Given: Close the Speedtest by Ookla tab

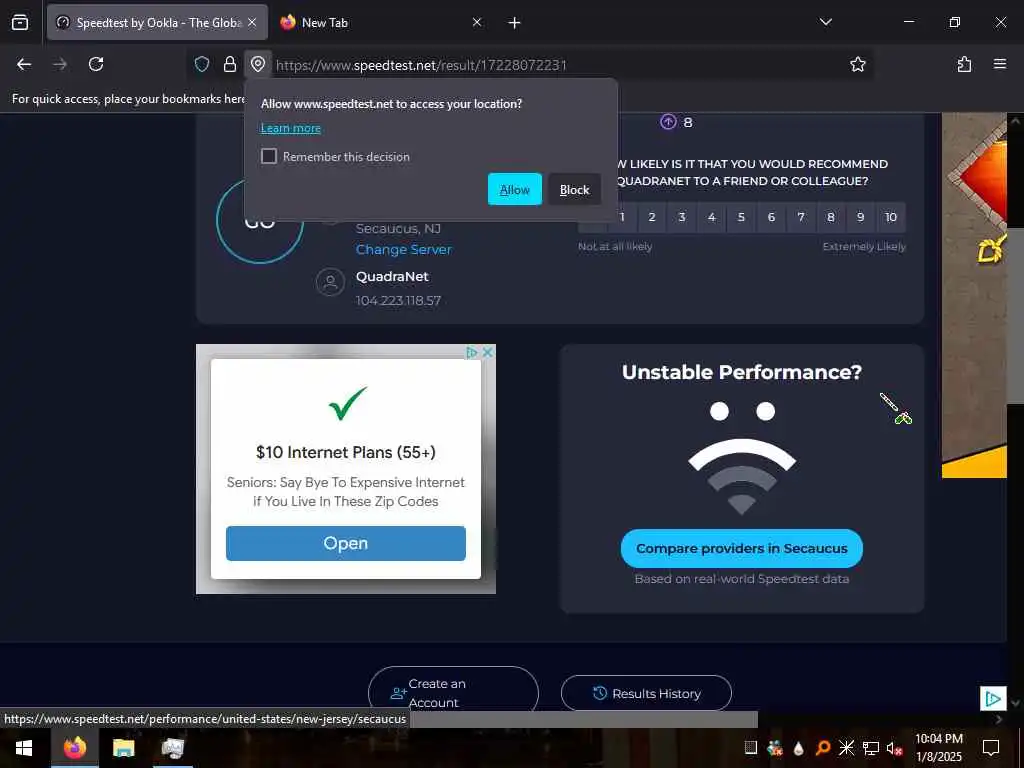Looking at the screenshot, I should tap(252, 22).
